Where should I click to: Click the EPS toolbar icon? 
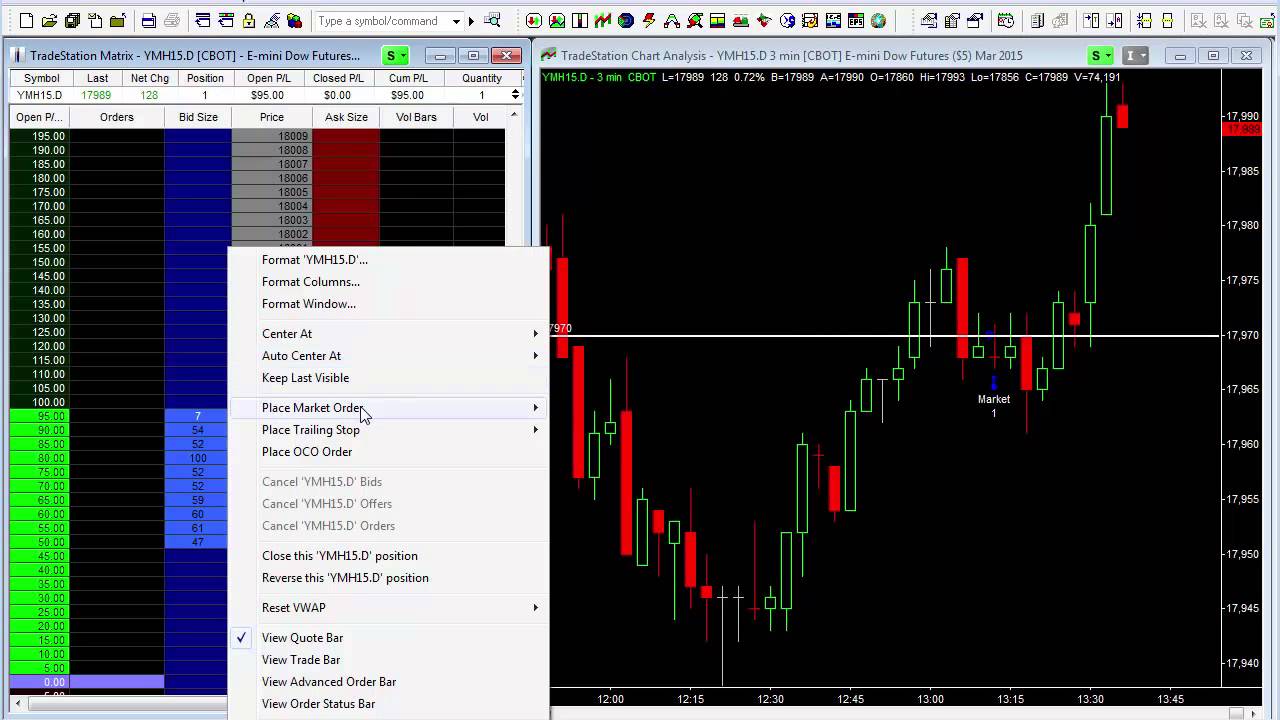click(856, 21)
